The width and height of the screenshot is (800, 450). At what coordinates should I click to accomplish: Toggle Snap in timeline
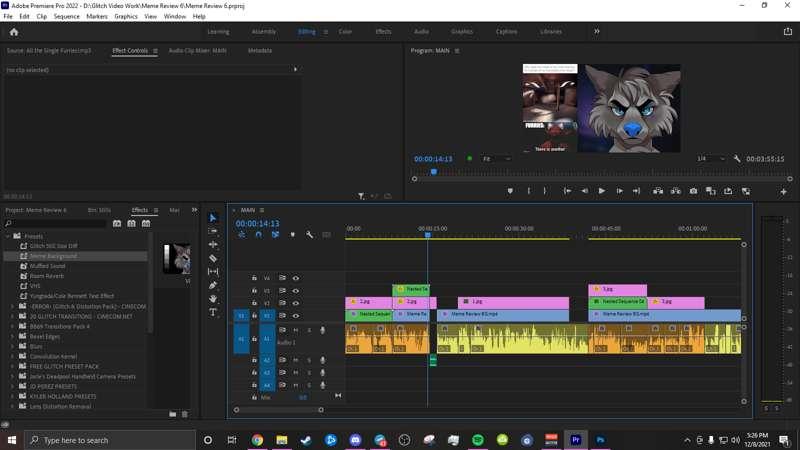(259, 235)
